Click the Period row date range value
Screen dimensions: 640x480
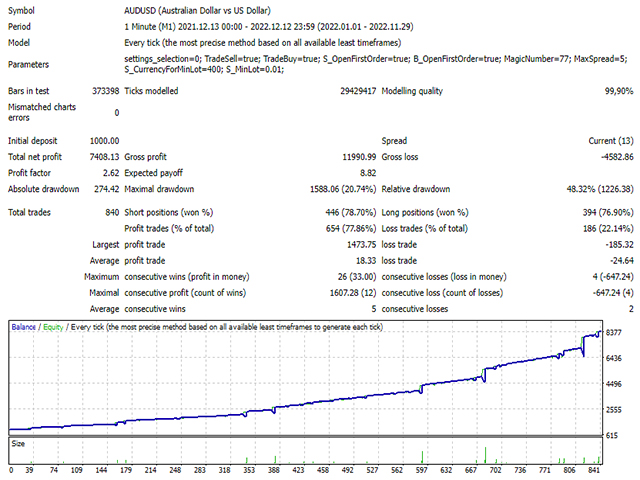(x=269, y=27)
